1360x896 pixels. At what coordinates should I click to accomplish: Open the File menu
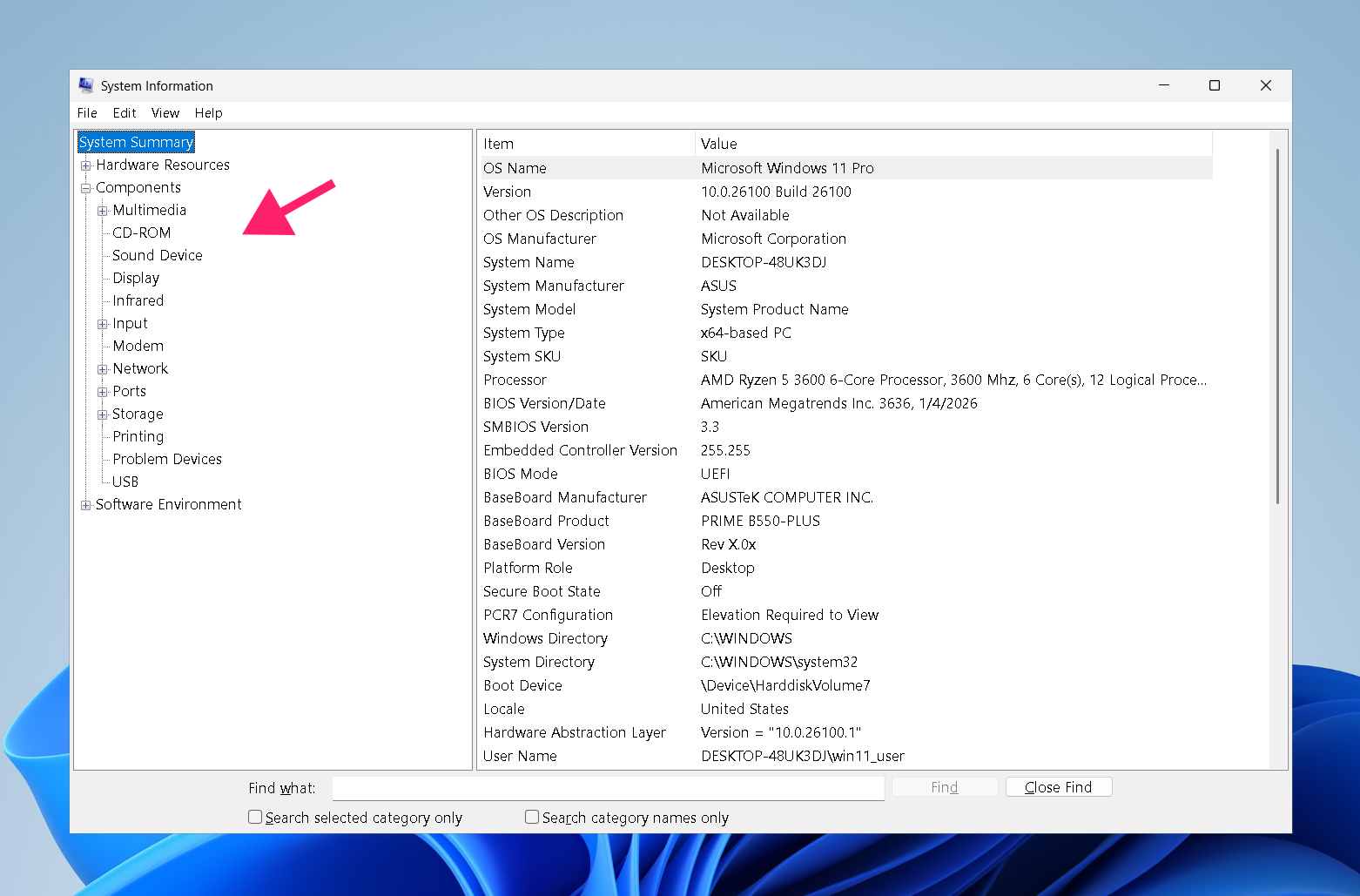87,113
